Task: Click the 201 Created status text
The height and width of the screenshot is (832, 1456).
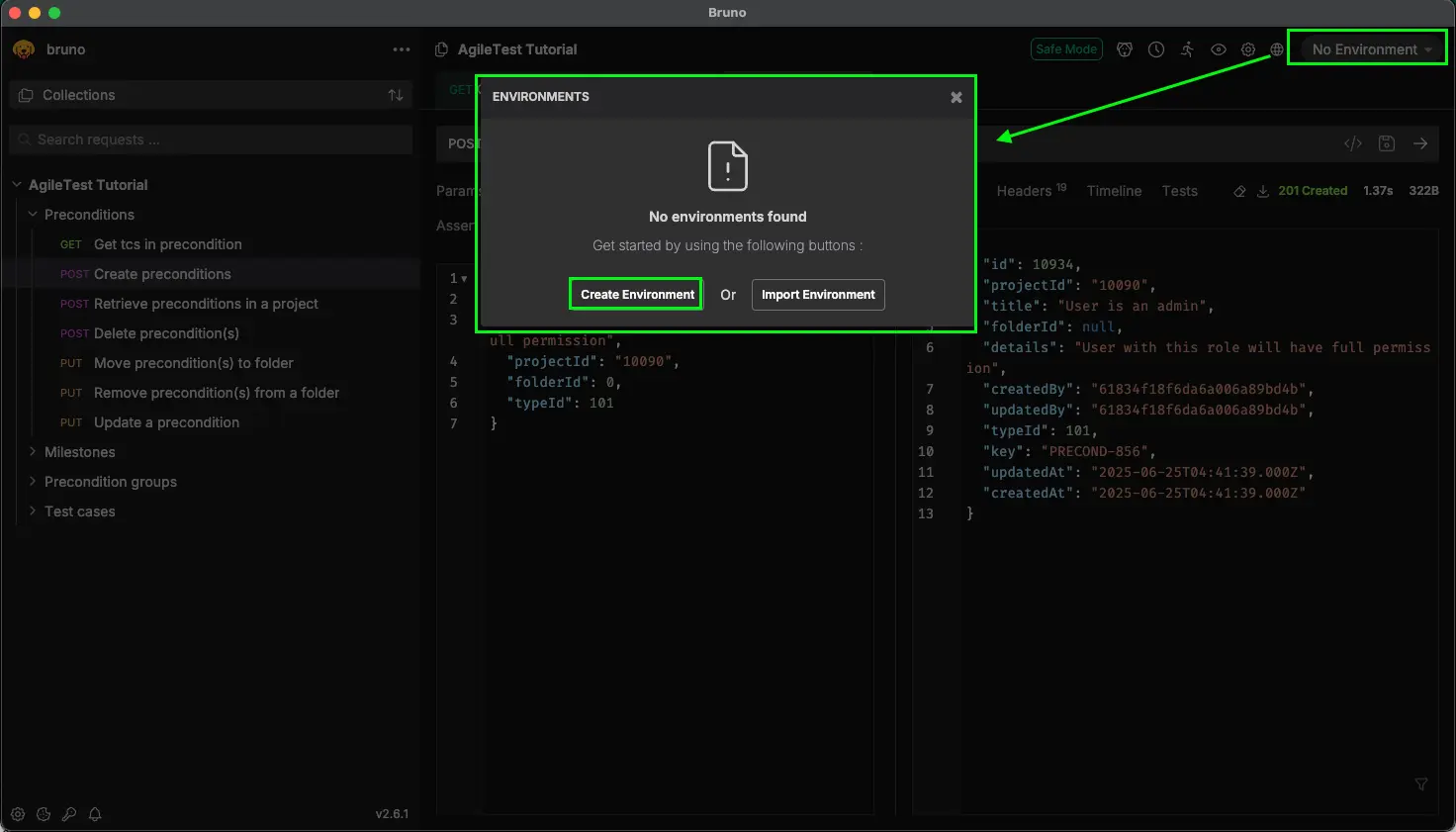Action: [x=1313, y=191]
